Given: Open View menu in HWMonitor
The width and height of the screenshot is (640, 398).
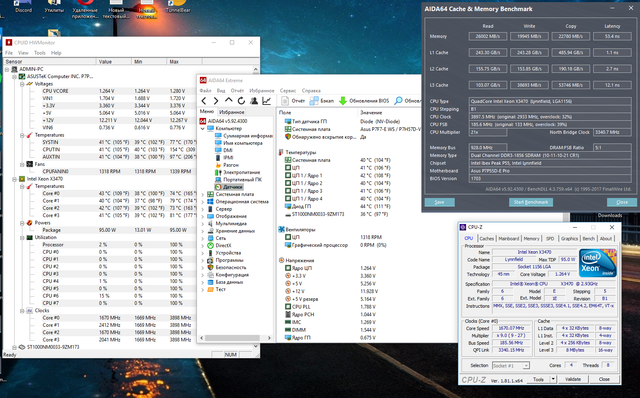Looking at the screenshot, I should point(23,53).
